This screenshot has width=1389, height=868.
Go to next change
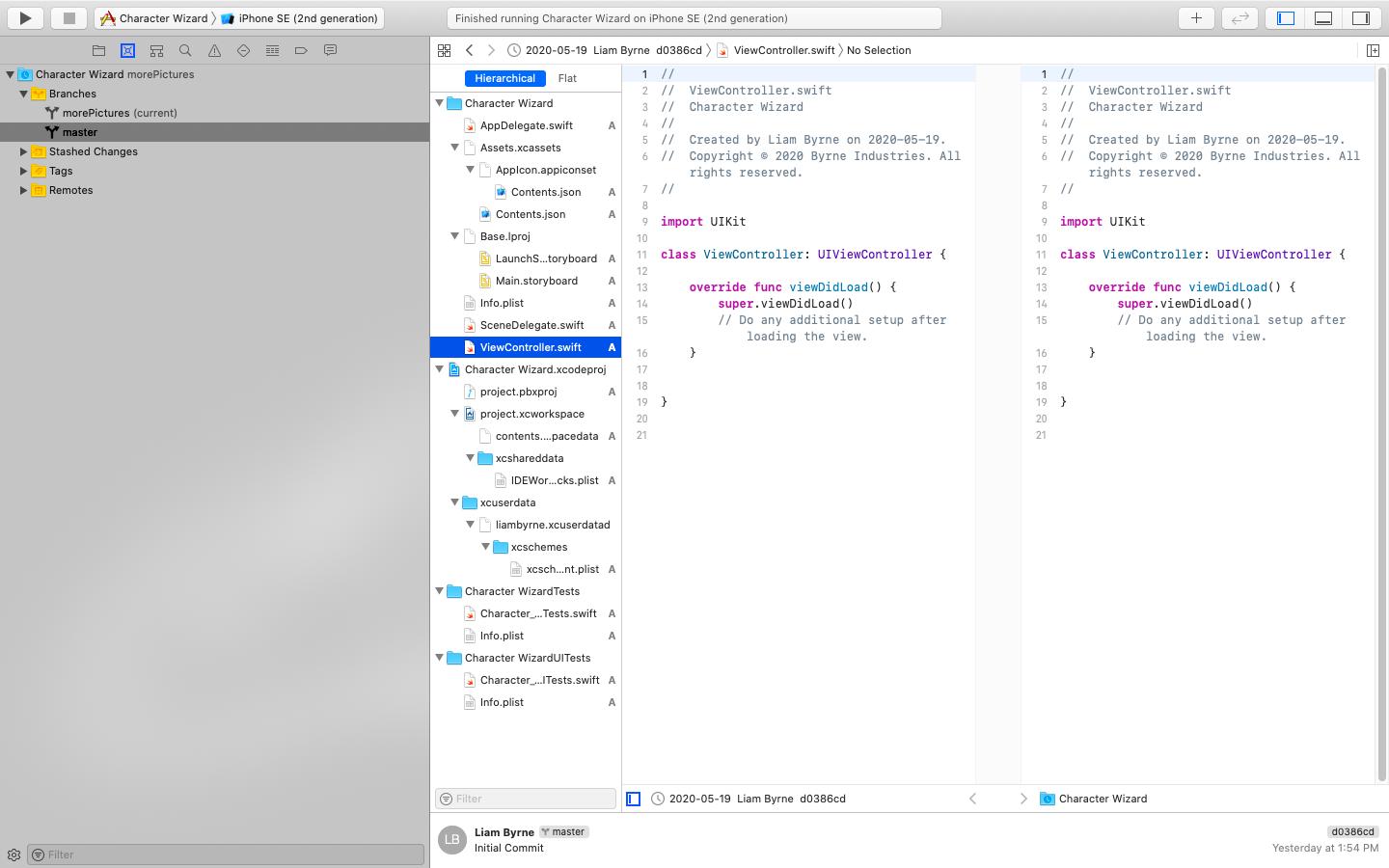click(x=1023, y=799)
